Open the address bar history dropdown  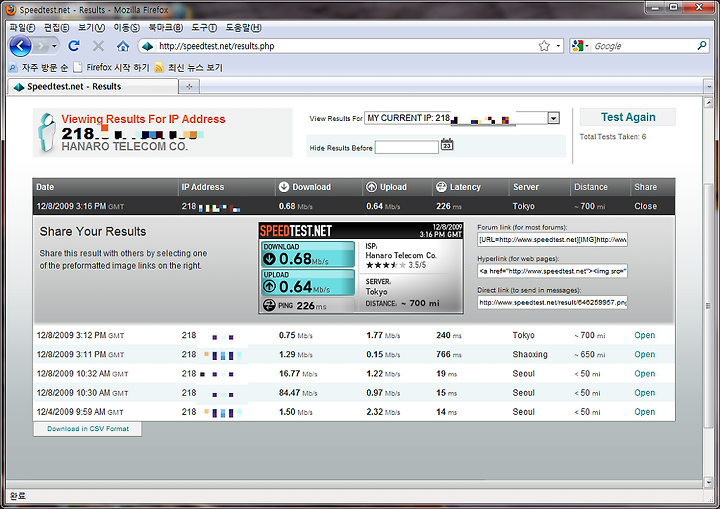click(558, 46)
